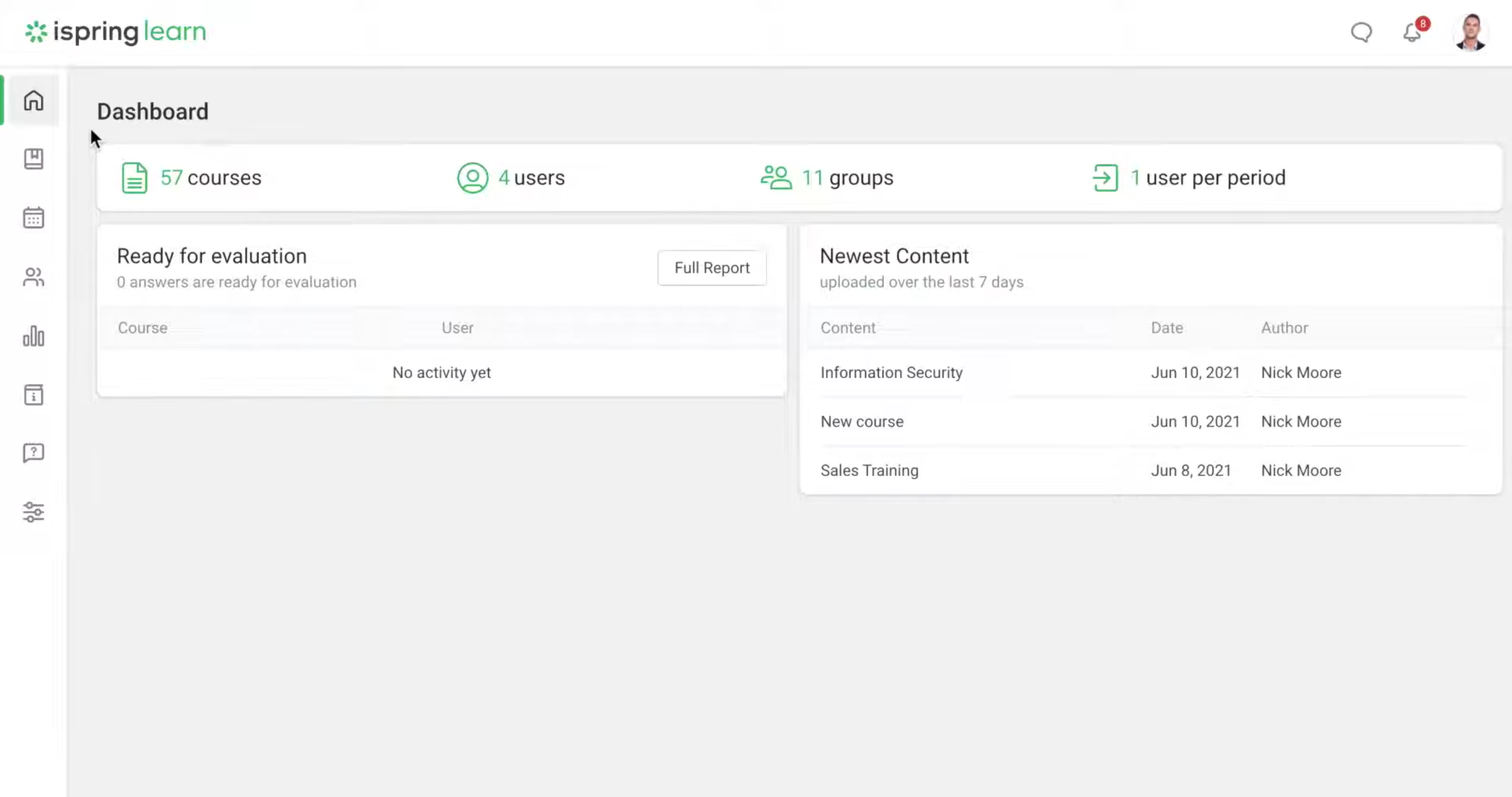Click the Full Report button

(x=711, y=268)
